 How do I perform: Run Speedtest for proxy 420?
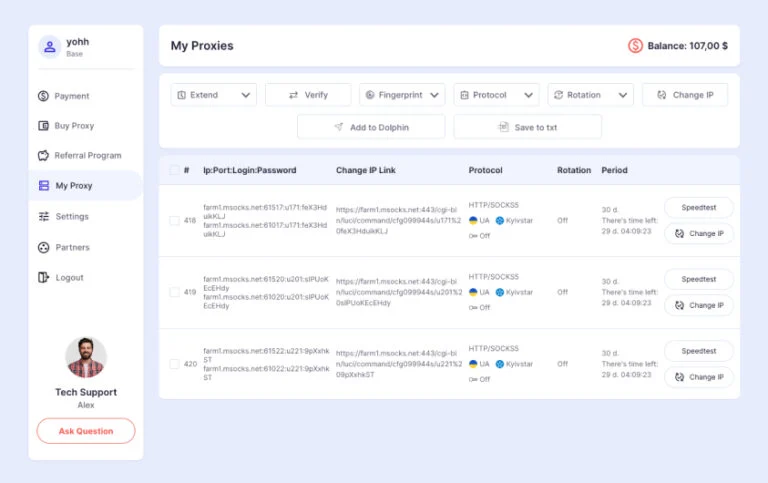pyautogui.click(x=699, y=351)
